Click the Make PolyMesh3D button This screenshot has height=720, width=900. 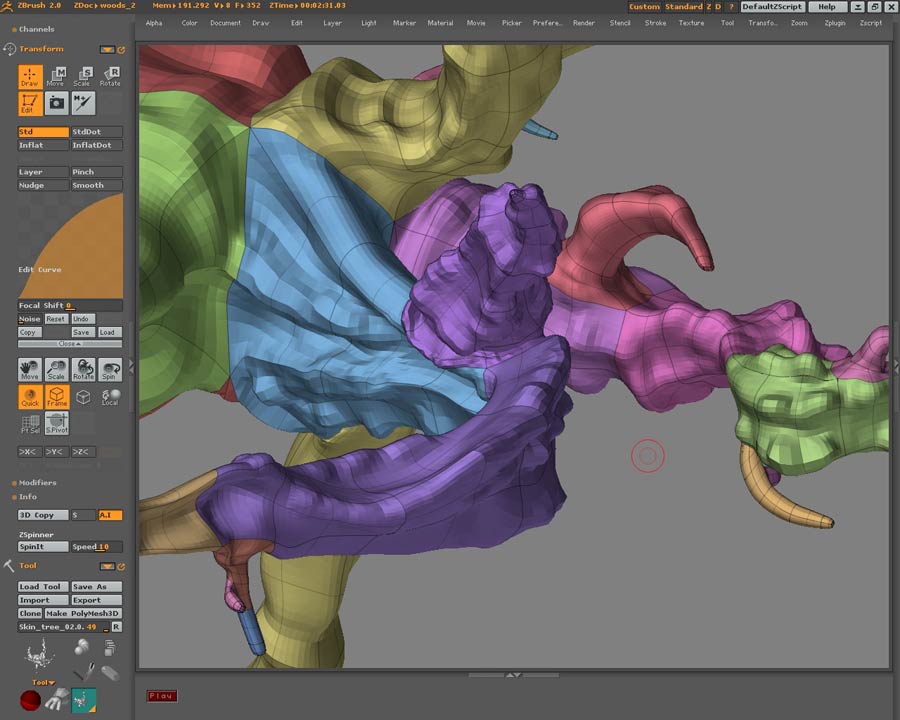(83, 613)
